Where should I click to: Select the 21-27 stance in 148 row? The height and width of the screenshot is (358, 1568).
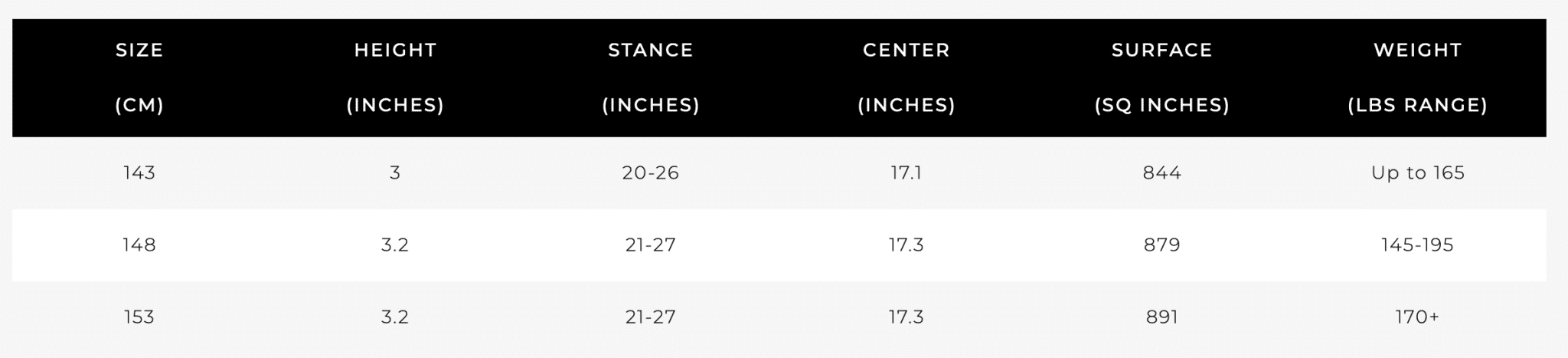[x=651, y=245]
